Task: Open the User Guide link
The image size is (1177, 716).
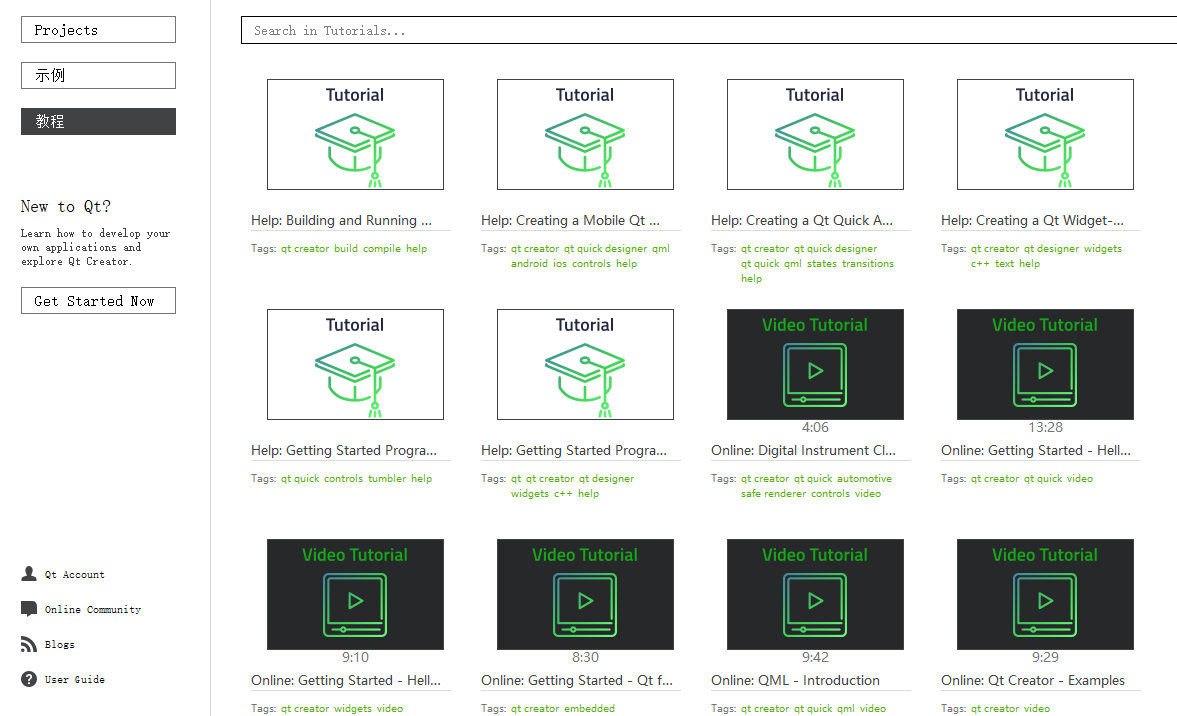Action: [x=74, y=679]
